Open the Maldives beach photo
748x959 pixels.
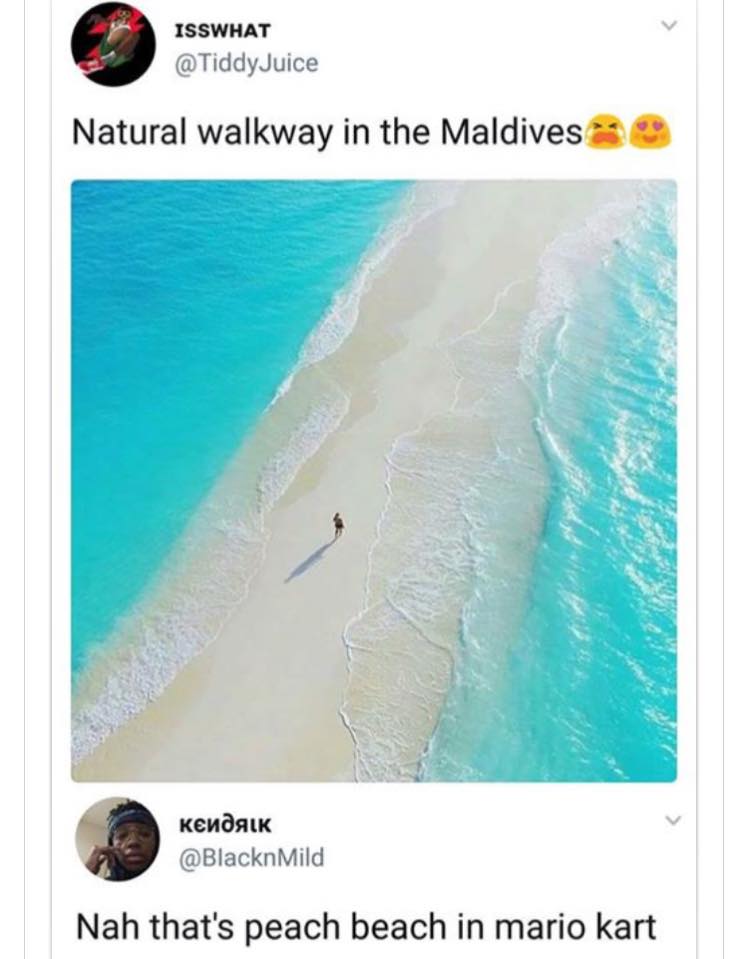(x=374, y=481)
